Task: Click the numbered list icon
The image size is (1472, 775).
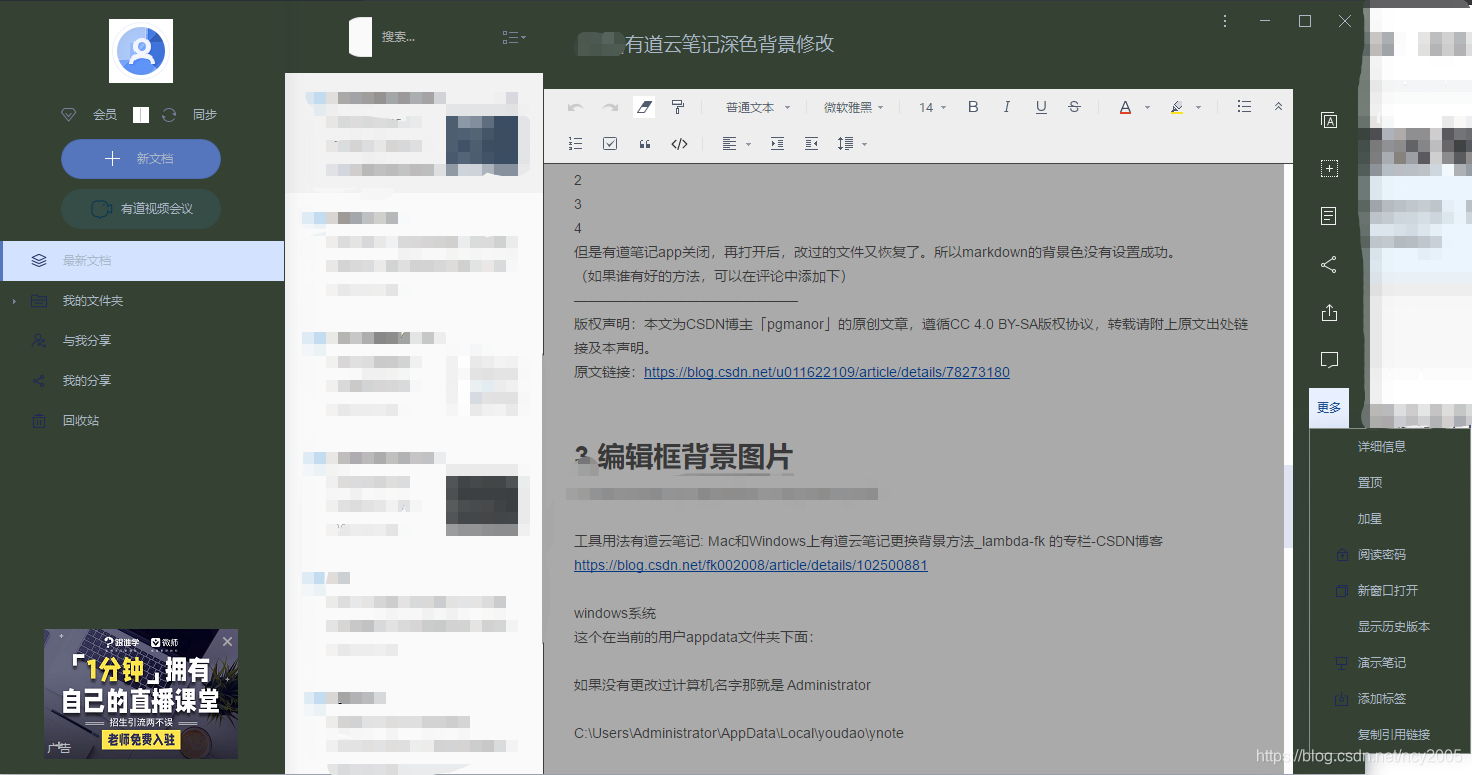Action: pos(575,143)
